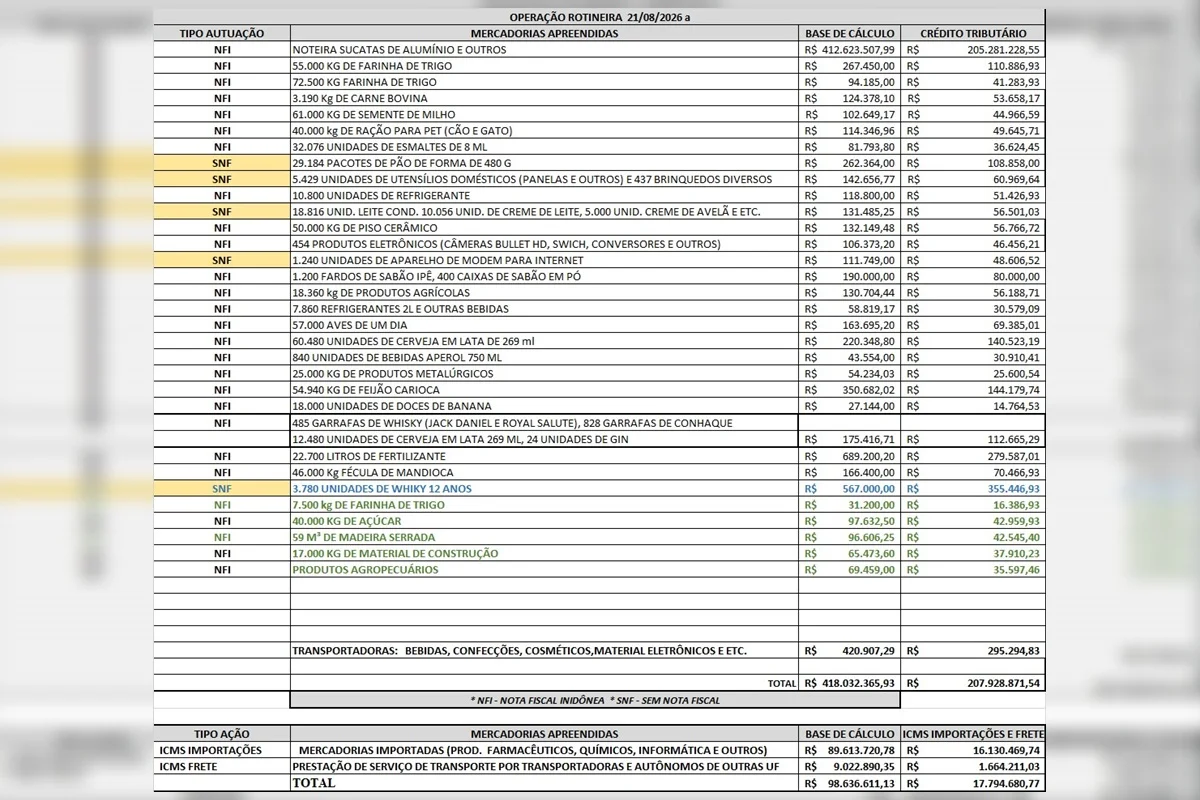This screenshot has height=800, width=1200.
Task: Click "PRESTAÇÃO DE SERVIÇO DE TRANSPORTE" cell
Action: point(545,766)
